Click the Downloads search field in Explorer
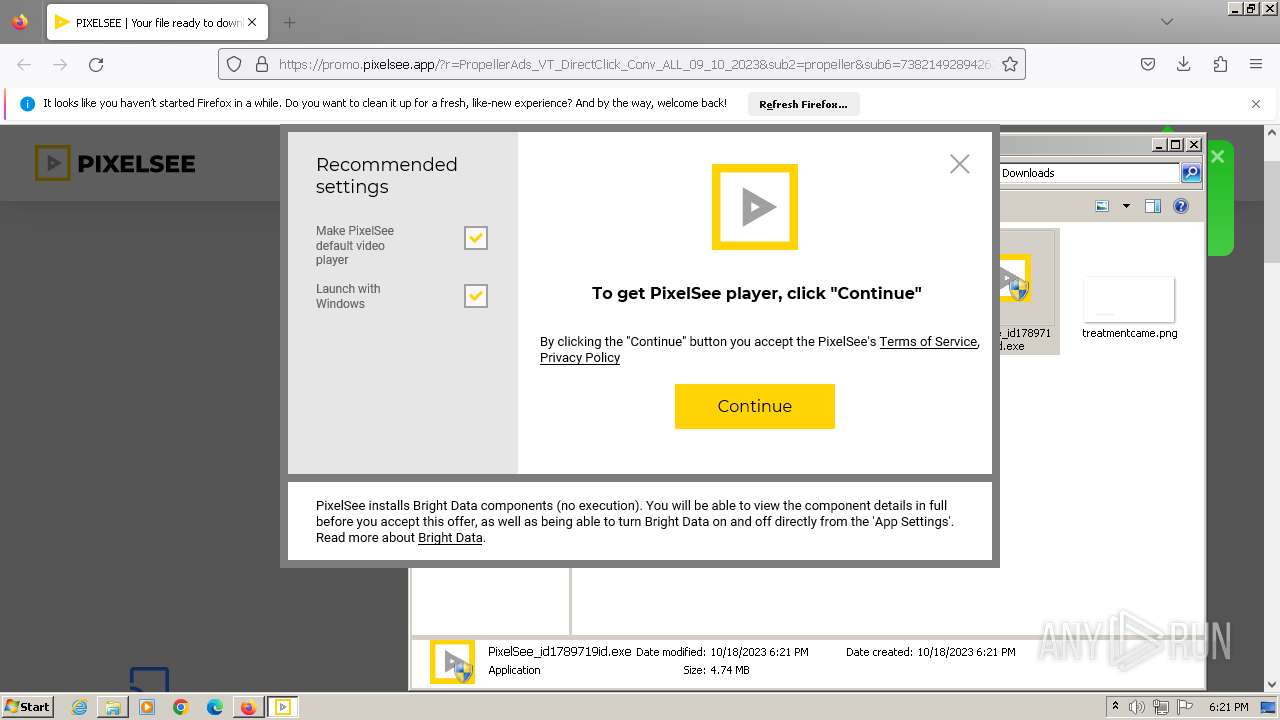 [x=1088, y=173]
